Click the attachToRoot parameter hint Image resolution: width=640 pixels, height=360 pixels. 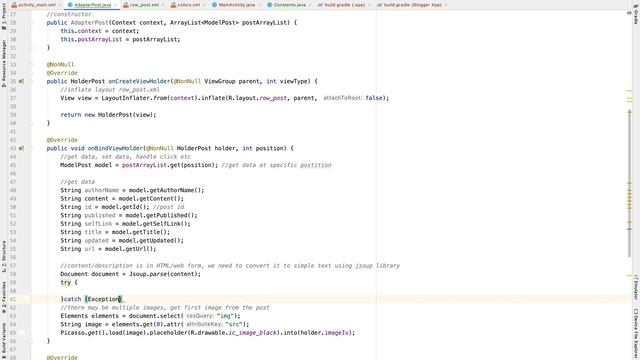tap(342, 98)
